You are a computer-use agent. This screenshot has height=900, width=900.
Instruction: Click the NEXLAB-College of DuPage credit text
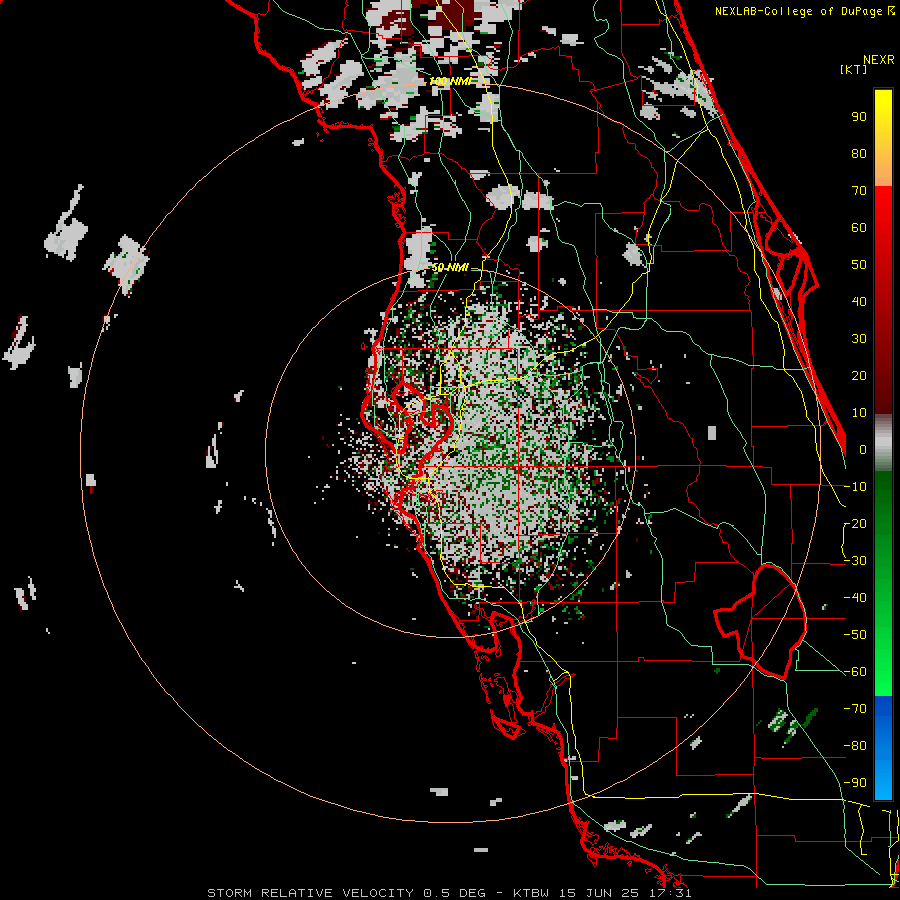click(804, 11)
